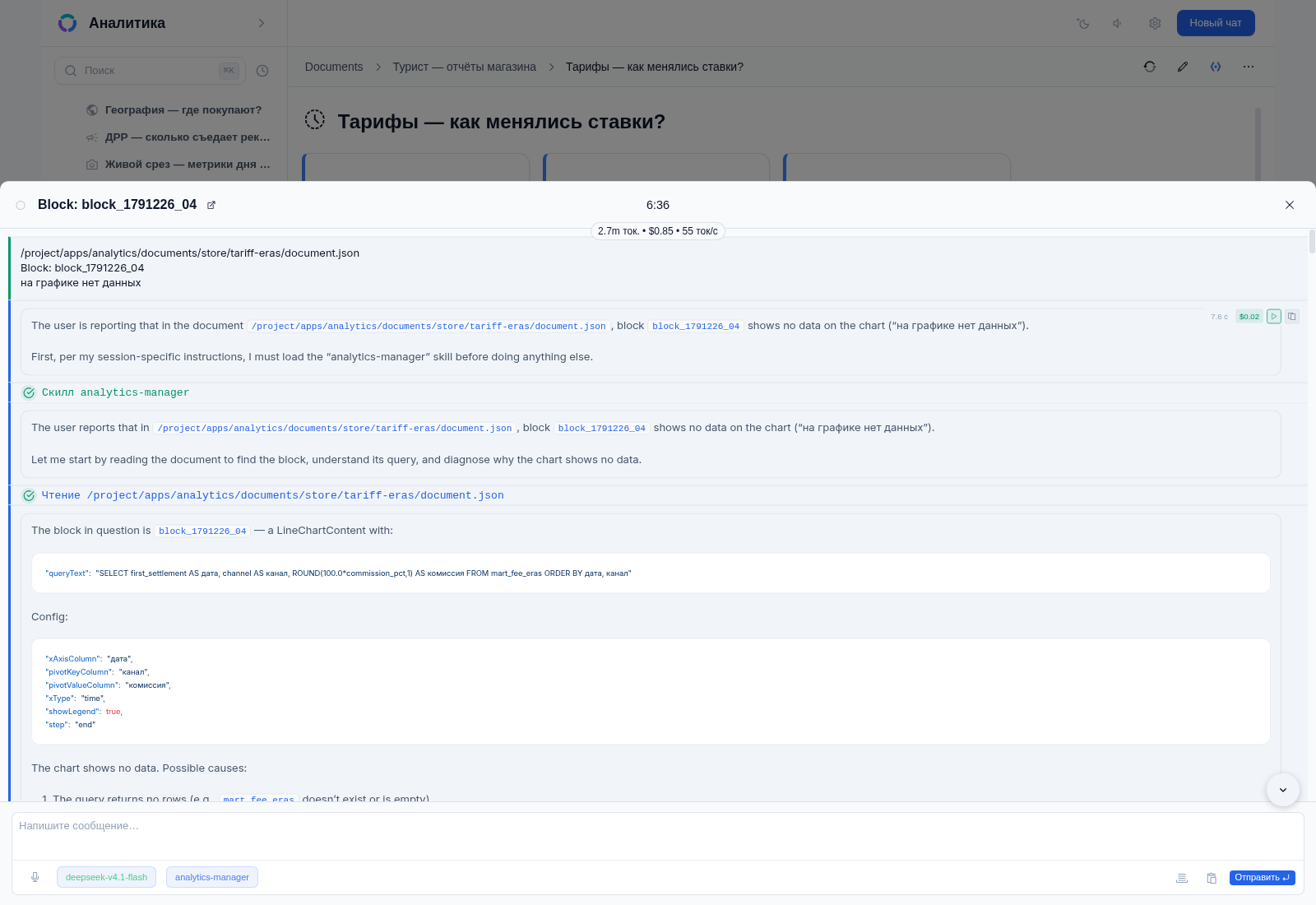Go to Documents breadcrumb
This screenshot has width=1316, height=905.
334,67
